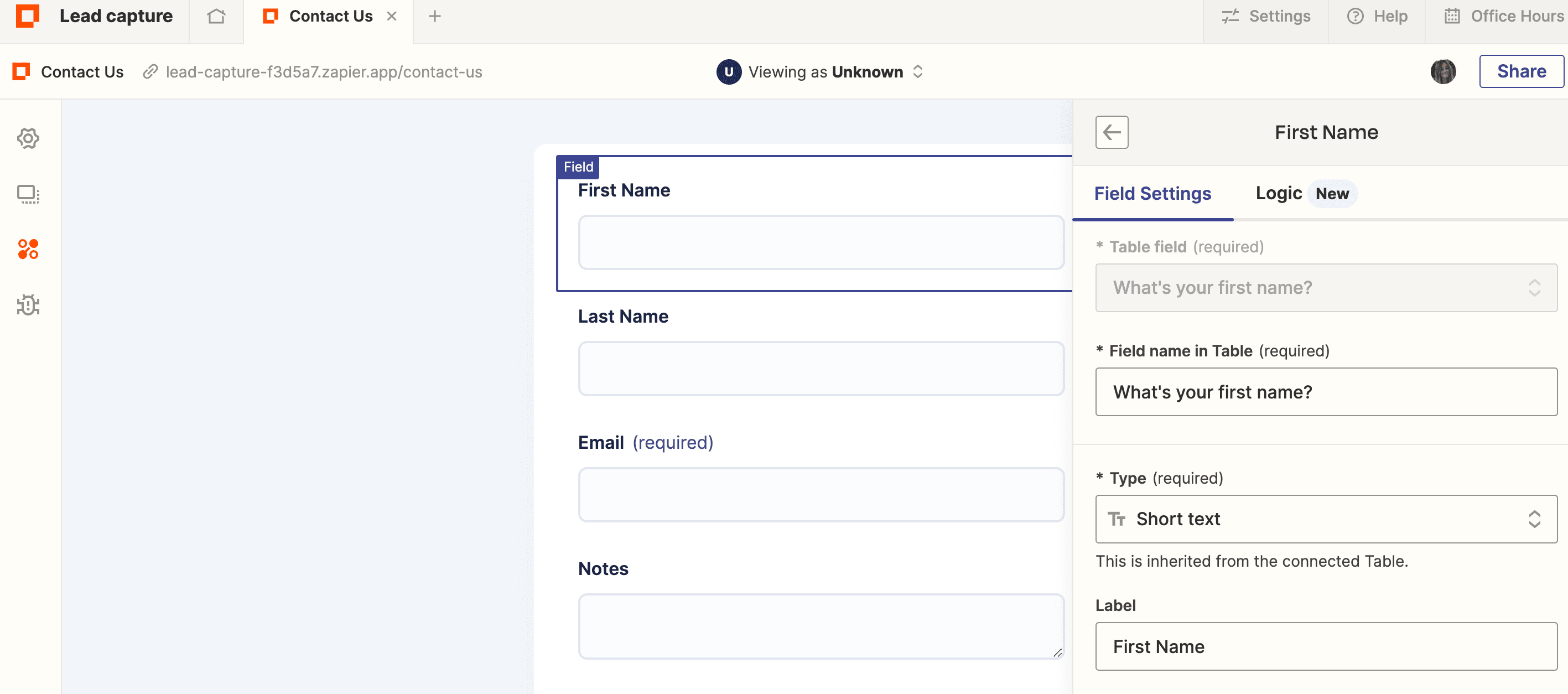Click the First Name form input box

pyautogui.click(x=821, y=242)
